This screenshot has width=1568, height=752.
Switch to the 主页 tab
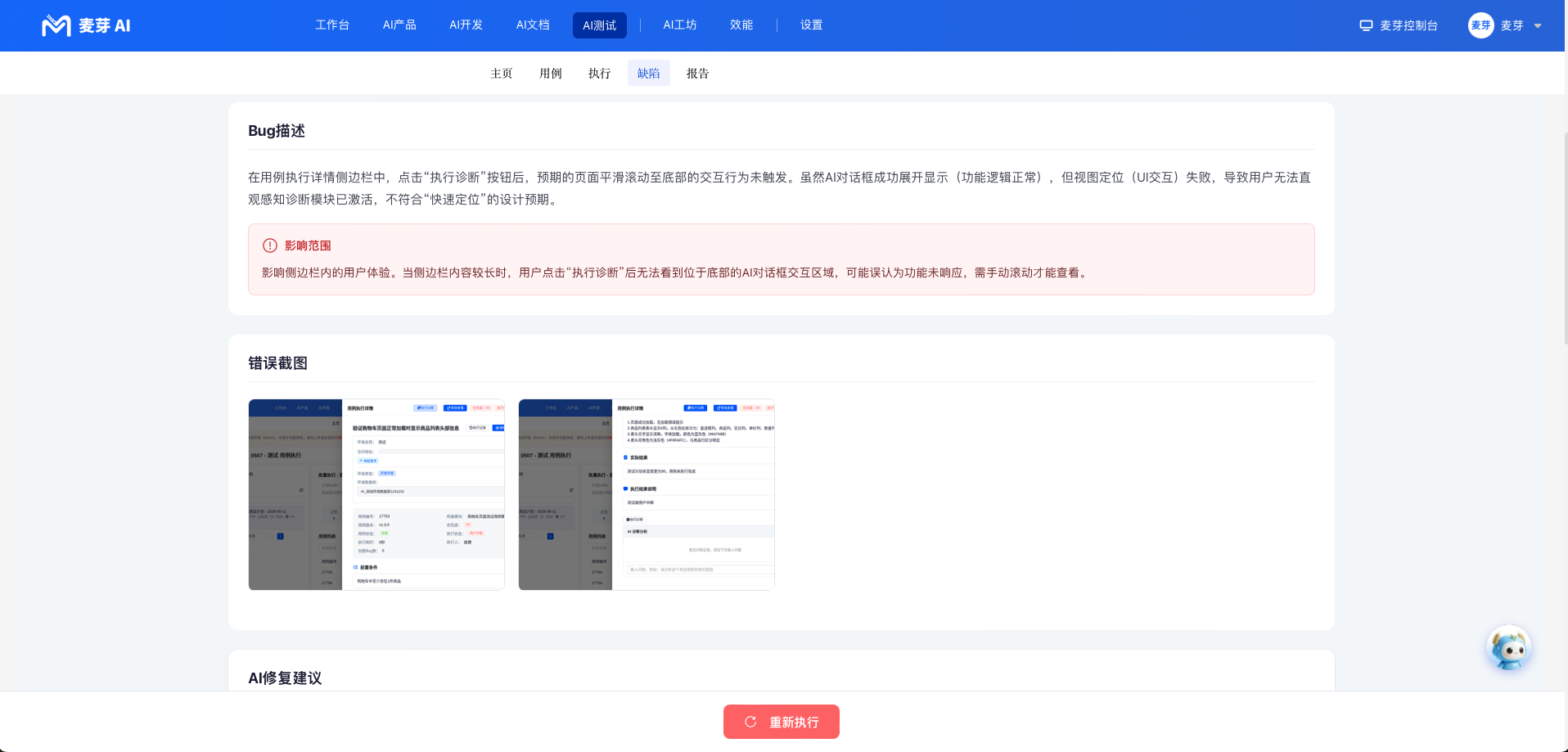[x=502, y=73]
